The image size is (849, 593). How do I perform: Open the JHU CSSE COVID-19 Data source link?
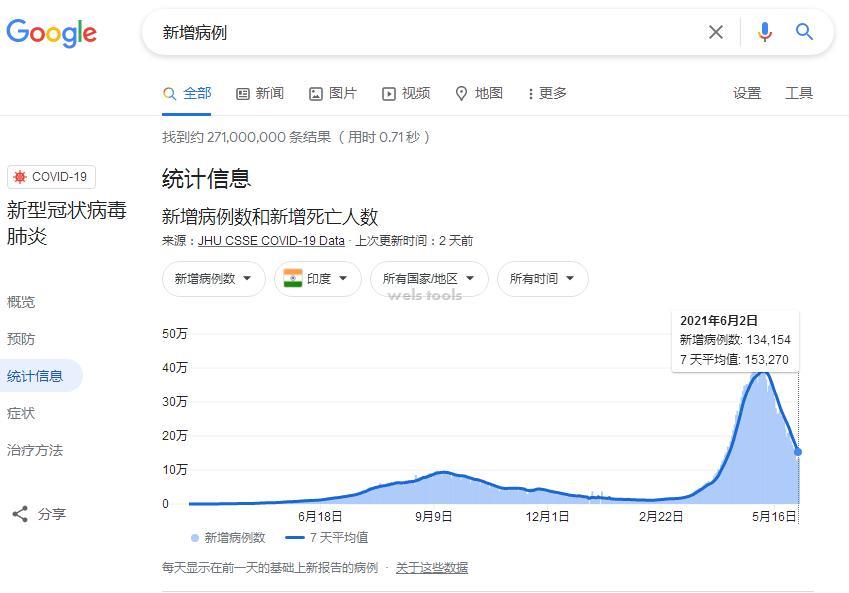tap(271, 240)
